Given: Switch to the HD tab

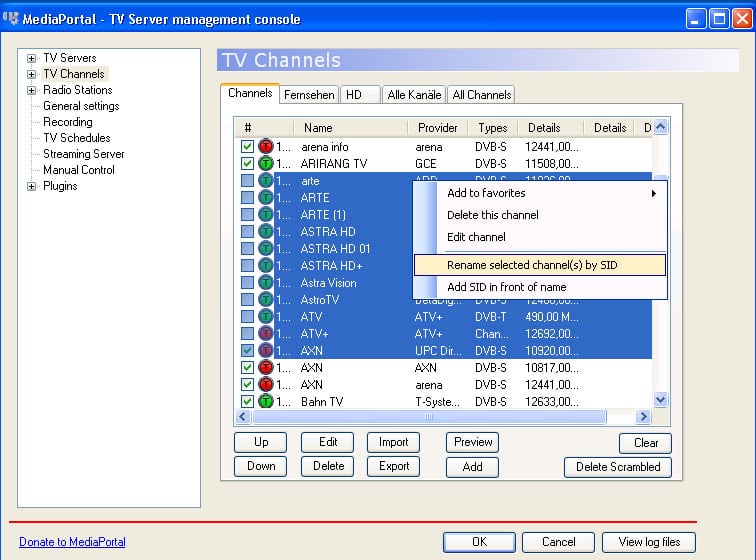Looking at the screenshot, I should pyautogui.click(x=360, y=95).
